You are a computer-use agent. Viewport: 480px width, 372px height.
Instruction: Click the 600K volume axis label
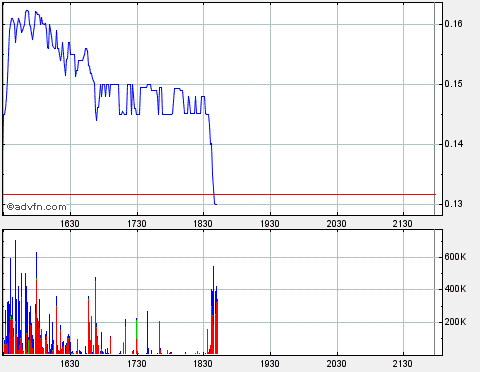pyautogui.click(x=455, y=257)
